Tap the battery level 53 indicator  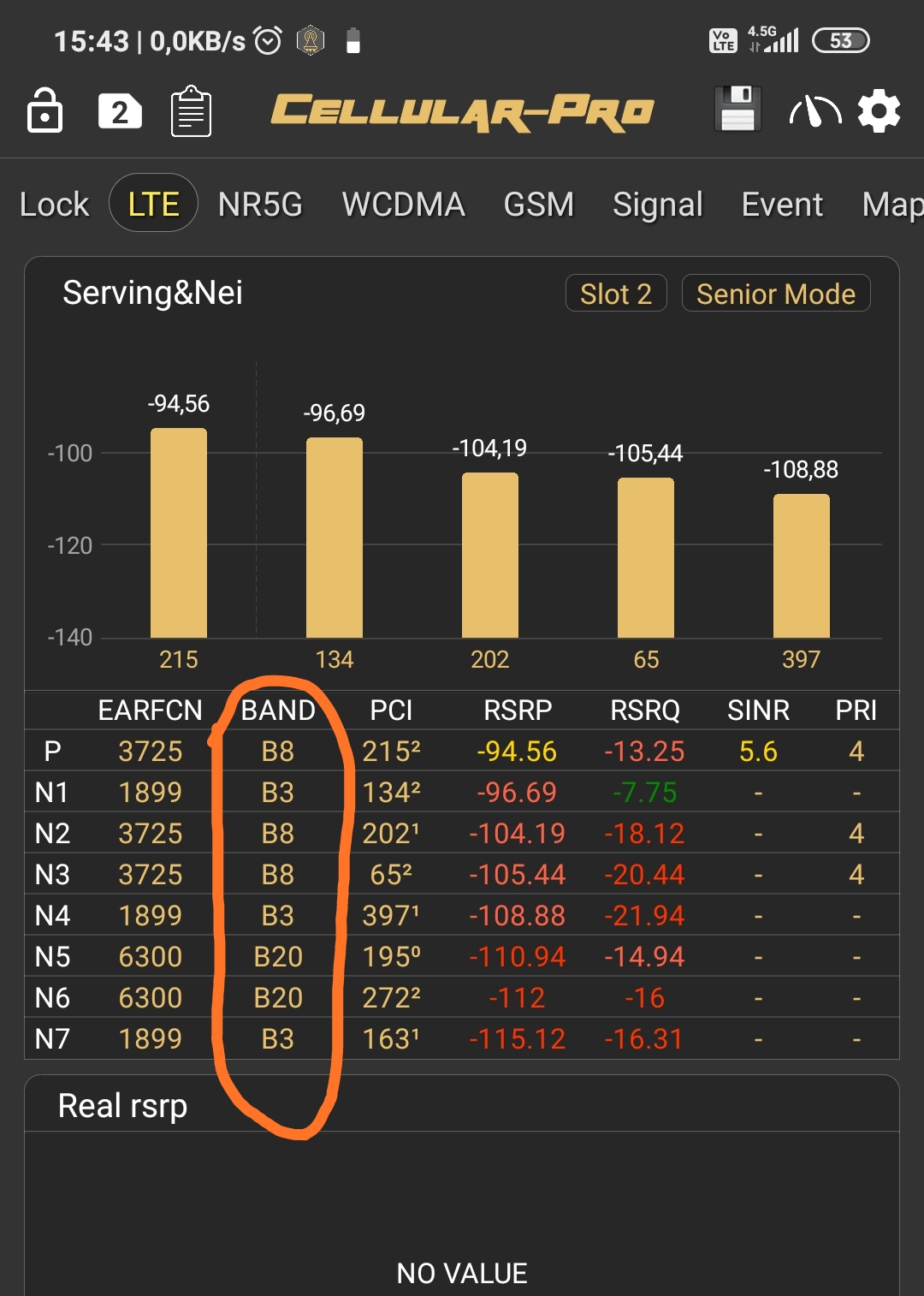[840, 40]
